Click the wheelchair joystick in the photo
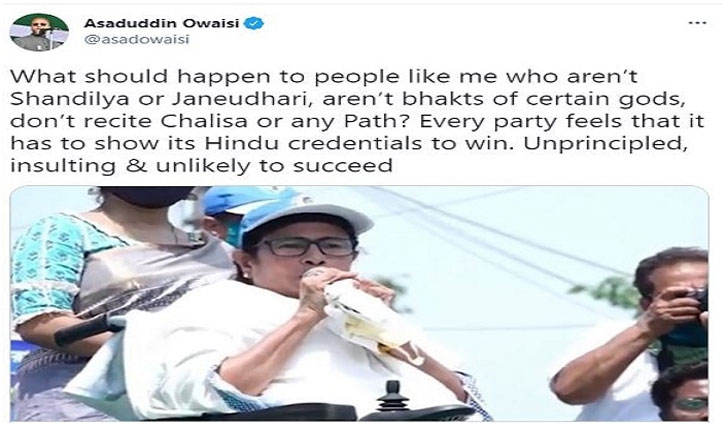The image size is (725, 425). pos(392,396)
